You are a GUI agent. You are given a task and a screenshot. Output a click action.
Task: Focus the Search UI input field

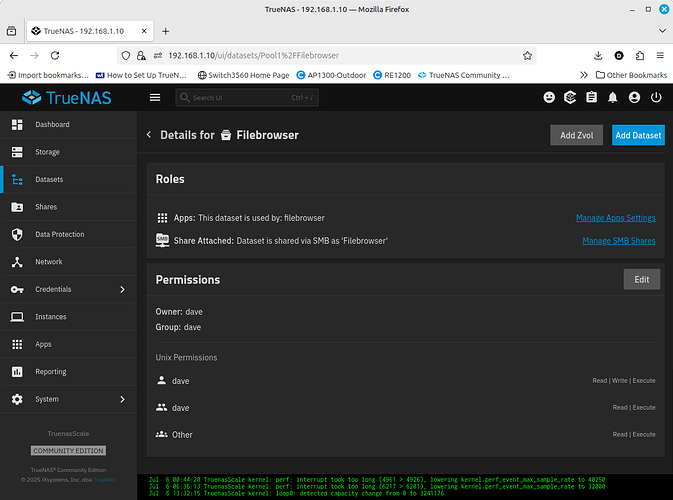pyautogui.click(x=247, y=98)
